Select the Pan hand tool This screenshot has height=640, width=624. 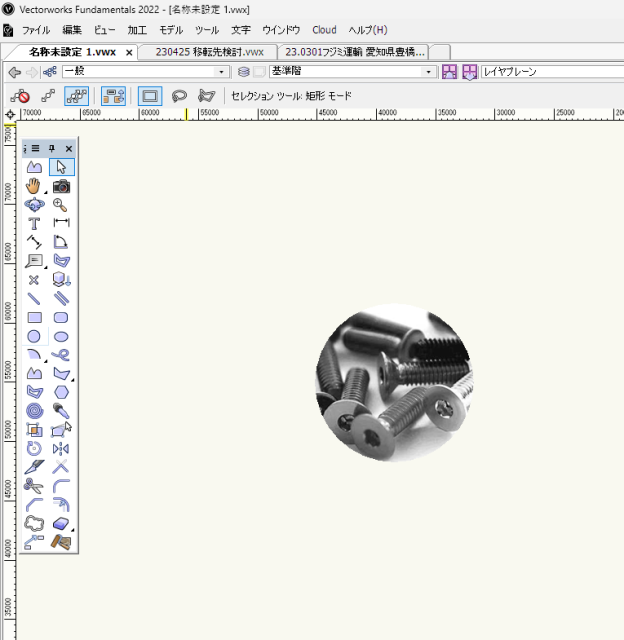(x=34, y=186)
